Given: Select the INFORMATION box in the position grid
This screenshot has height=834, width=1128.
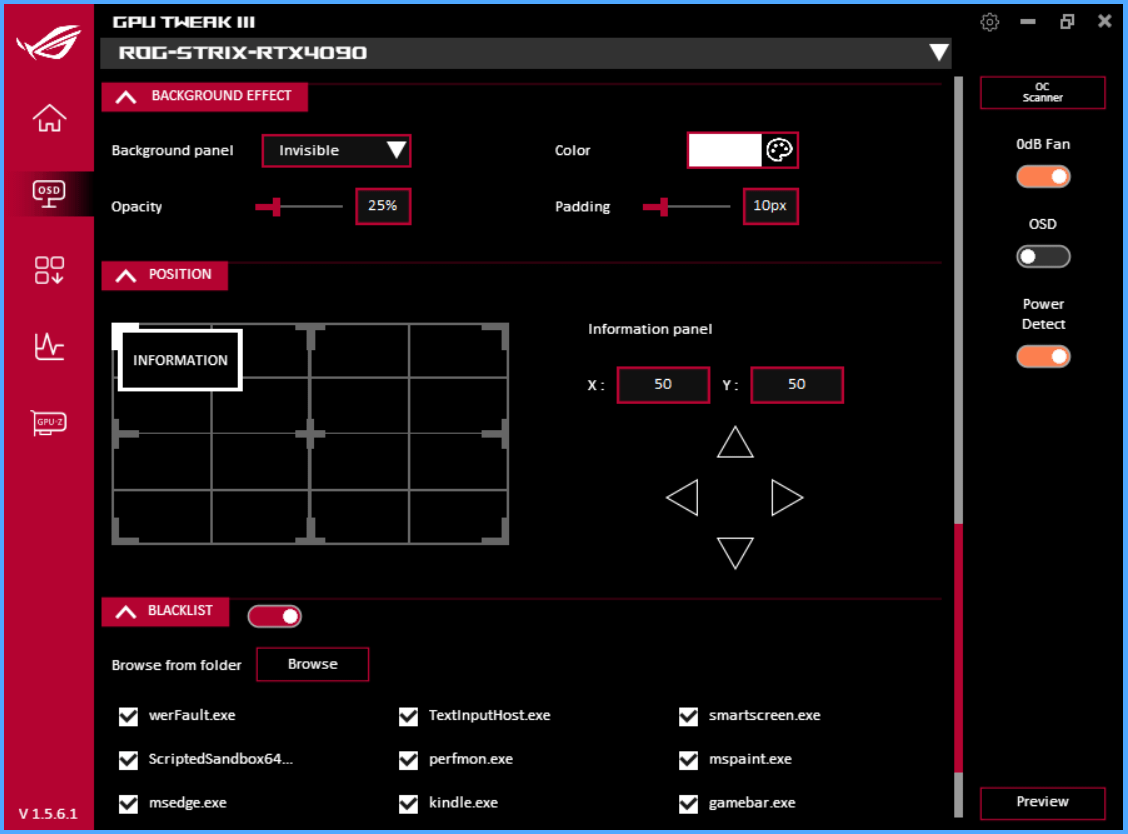Looking at the screenshot, I should coord(180,360).
